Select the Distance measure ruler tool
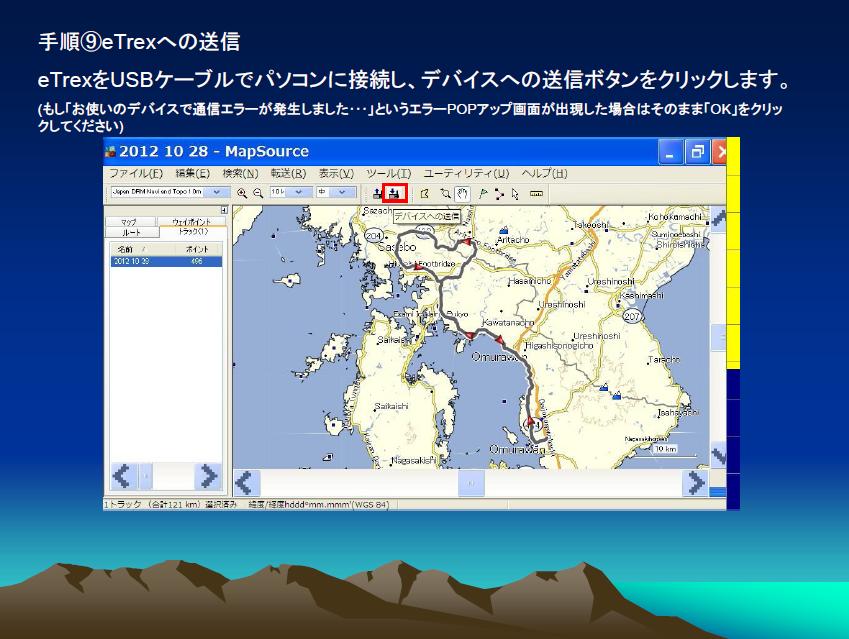 (x=536, y=193)
